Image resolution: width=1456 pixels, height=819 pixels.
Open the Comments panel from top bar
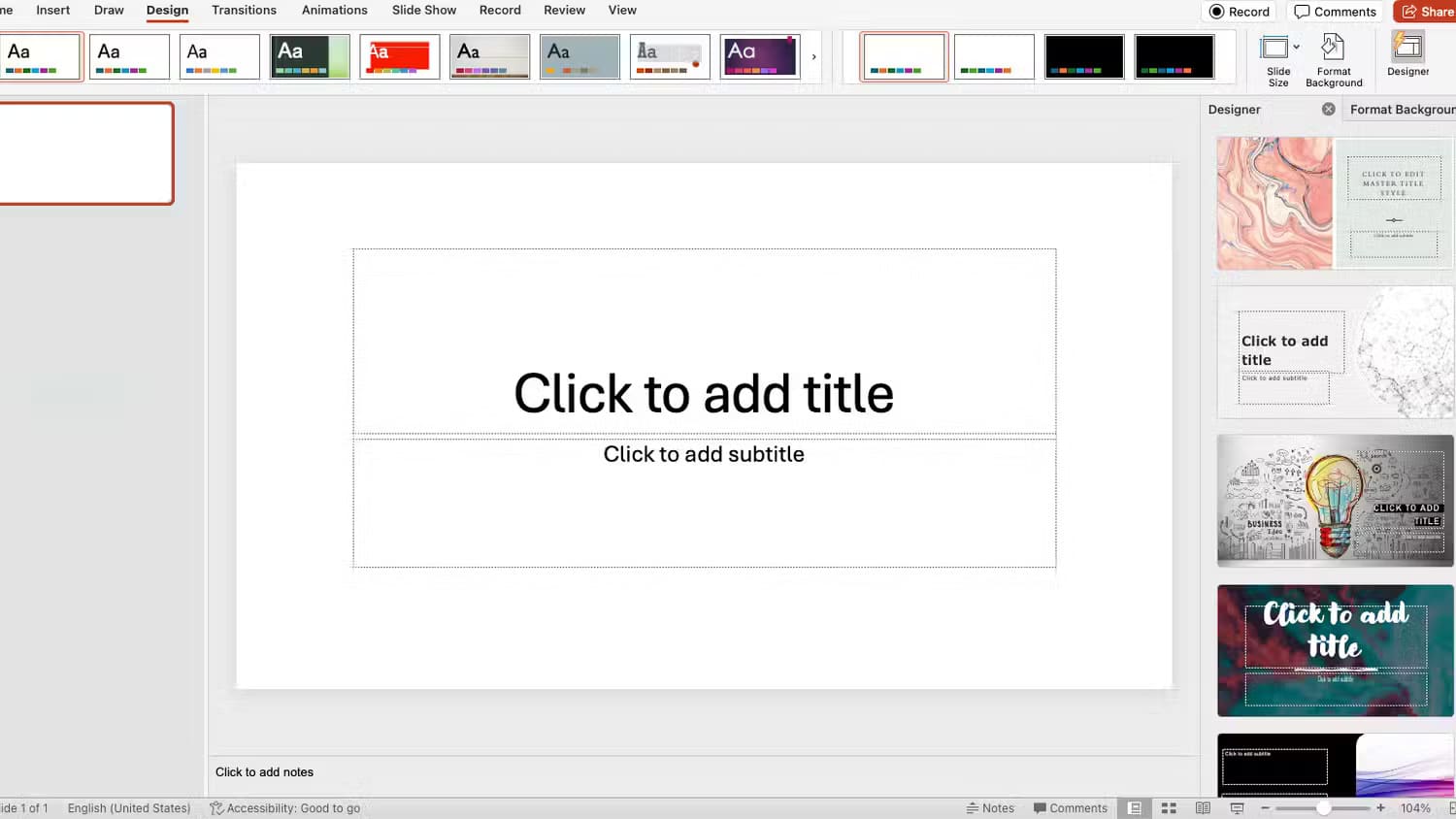(1336, 12)
